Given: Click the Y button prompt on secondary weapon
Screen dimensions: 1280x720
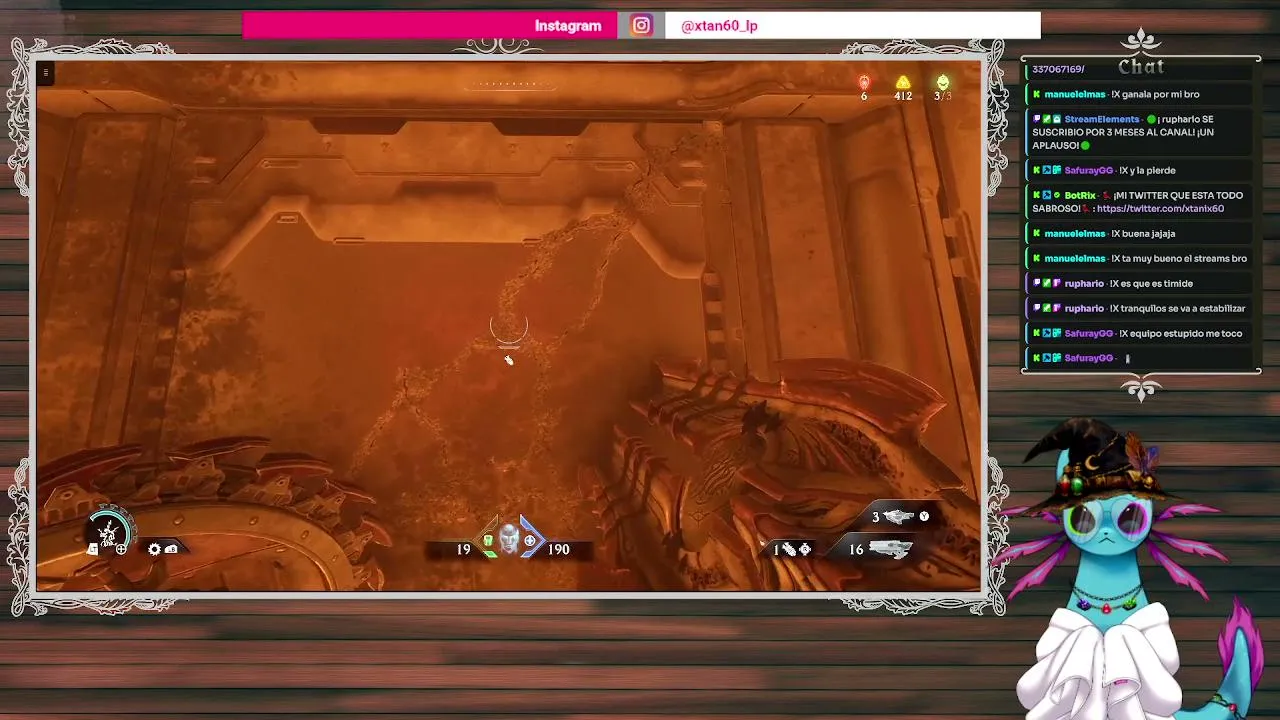Looking at the screenshot, I should coord(924,516).
